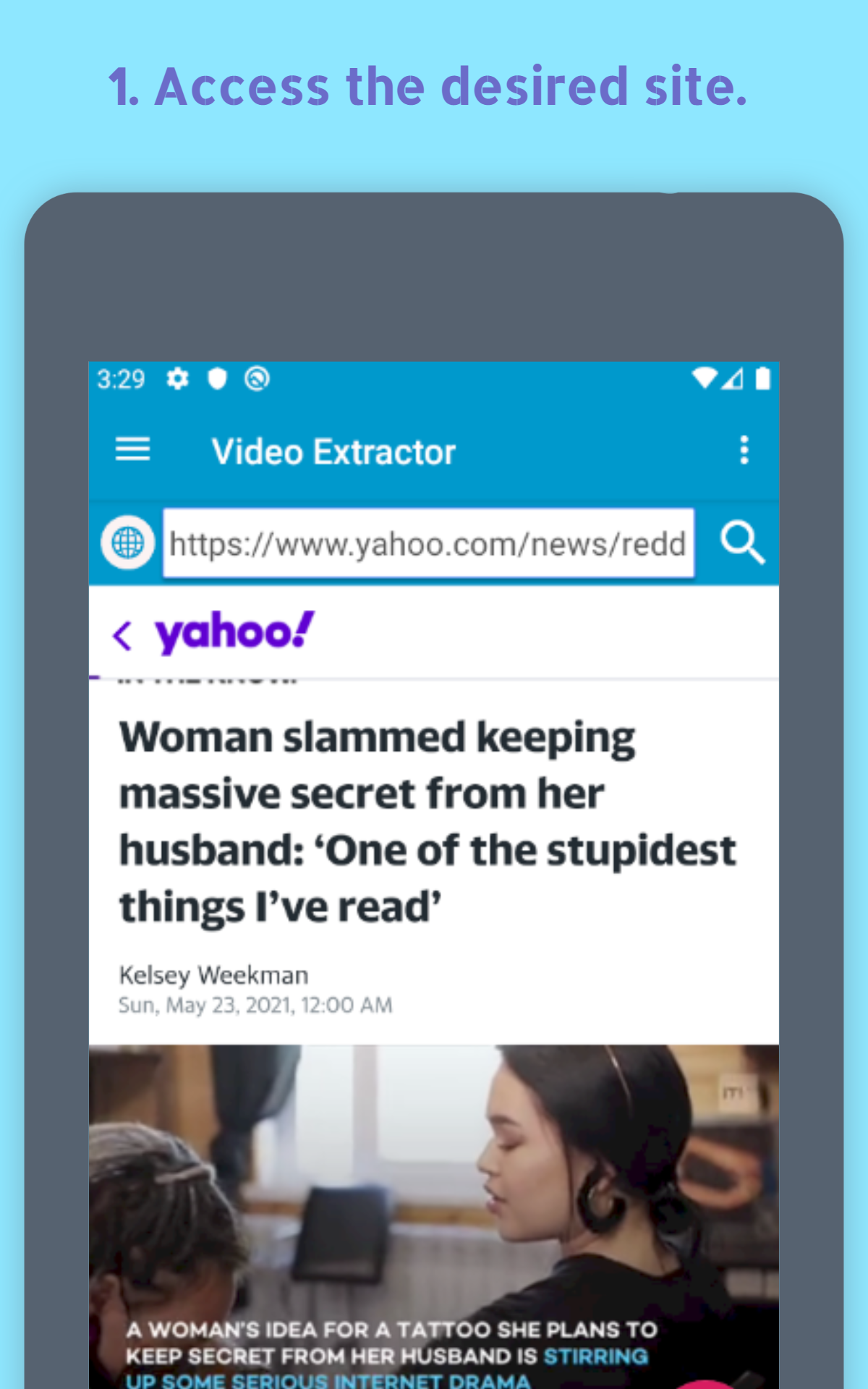Open the hamburger navigation menu
Viewport: 868px width, 1389px height.
[133, 450]
